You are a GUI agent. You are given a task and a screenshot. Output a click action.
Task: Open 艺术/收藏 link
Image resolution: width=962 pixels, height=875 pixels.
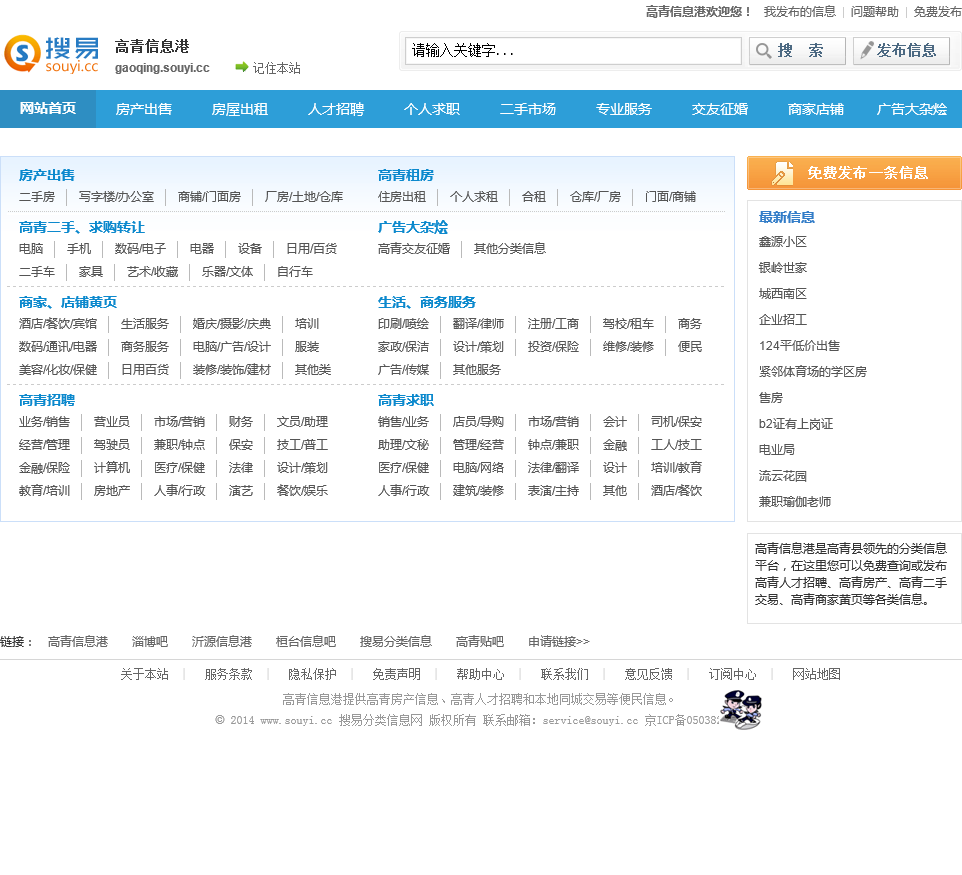point(153,272)
